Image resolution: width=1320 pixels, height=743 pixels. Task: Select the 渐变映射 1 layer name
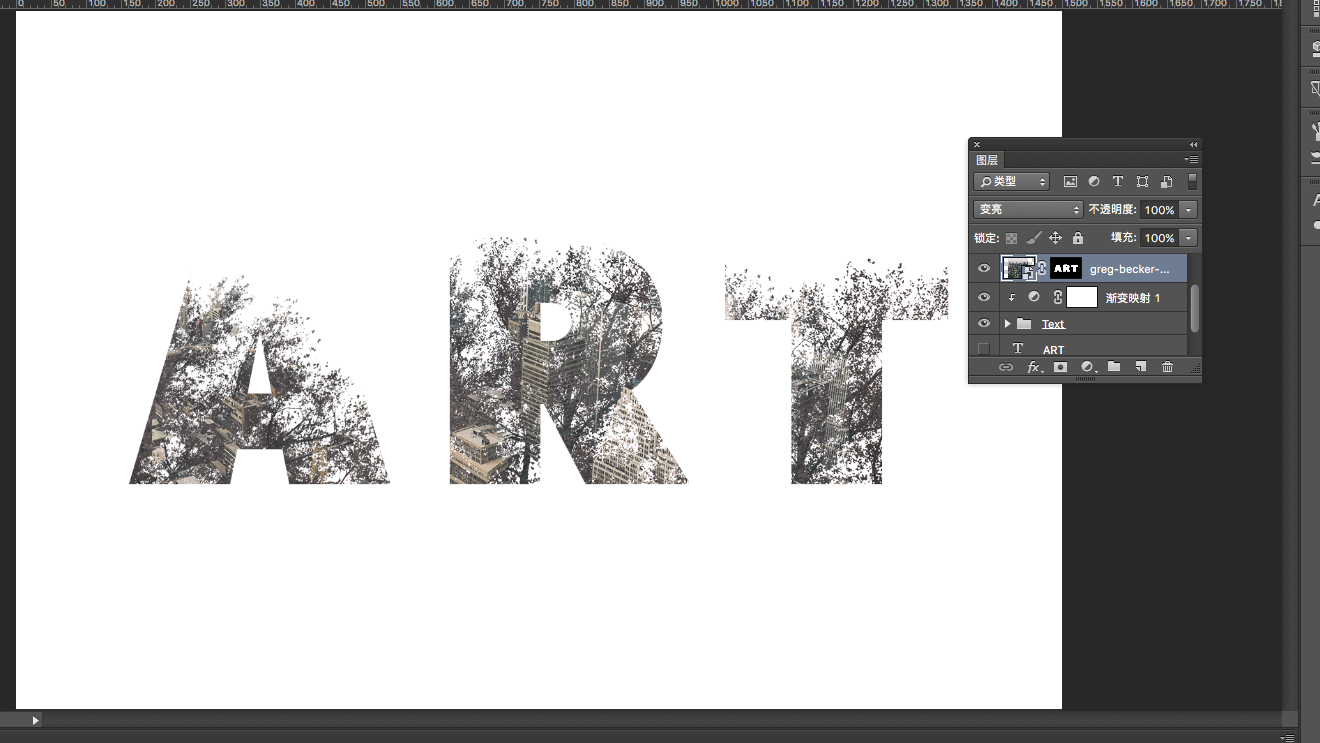pos(1133,298)
